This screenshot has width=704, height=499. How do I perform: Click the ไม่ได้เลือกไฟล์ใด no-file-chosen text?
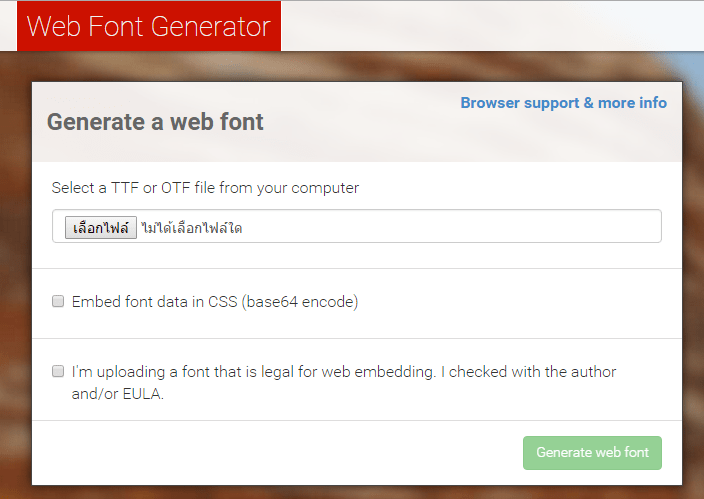pos(192,228)
